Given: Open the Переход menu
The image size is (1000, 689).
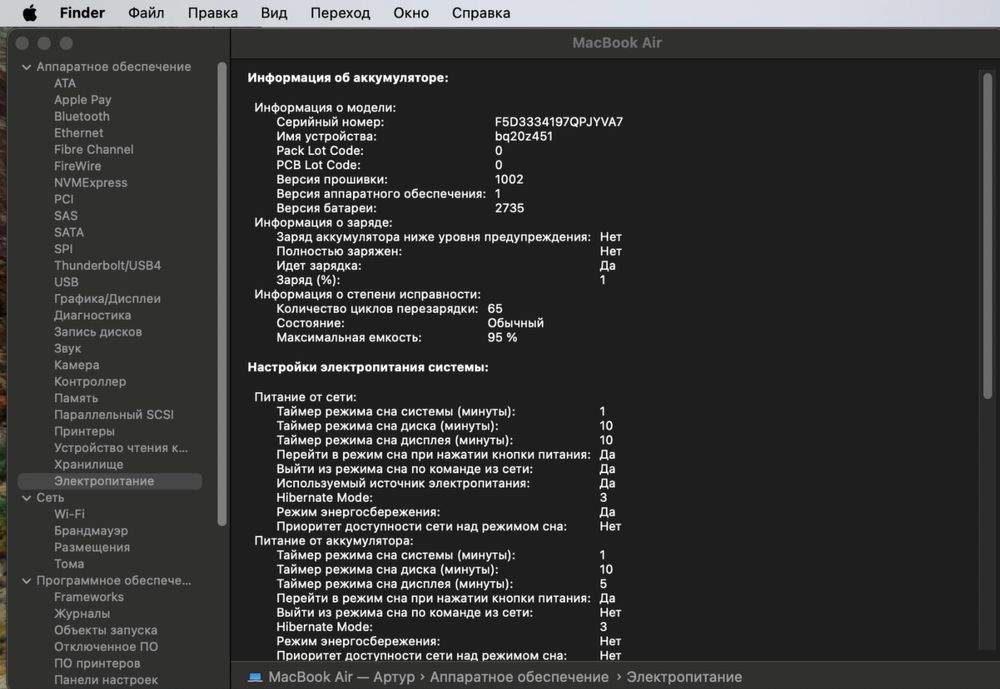Looking at the screenshot, I should click(340, 13).
